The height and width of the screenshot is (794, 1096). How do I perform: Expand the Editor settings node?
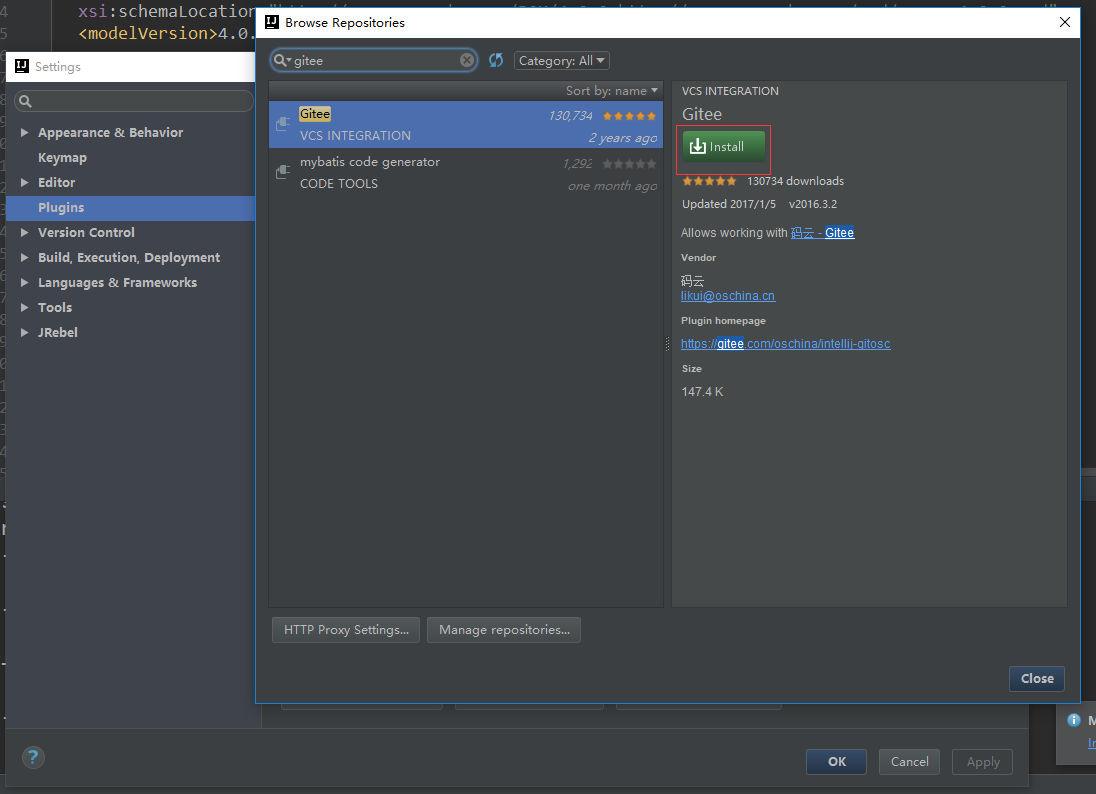pyautogui.click(x=24, y=182)
